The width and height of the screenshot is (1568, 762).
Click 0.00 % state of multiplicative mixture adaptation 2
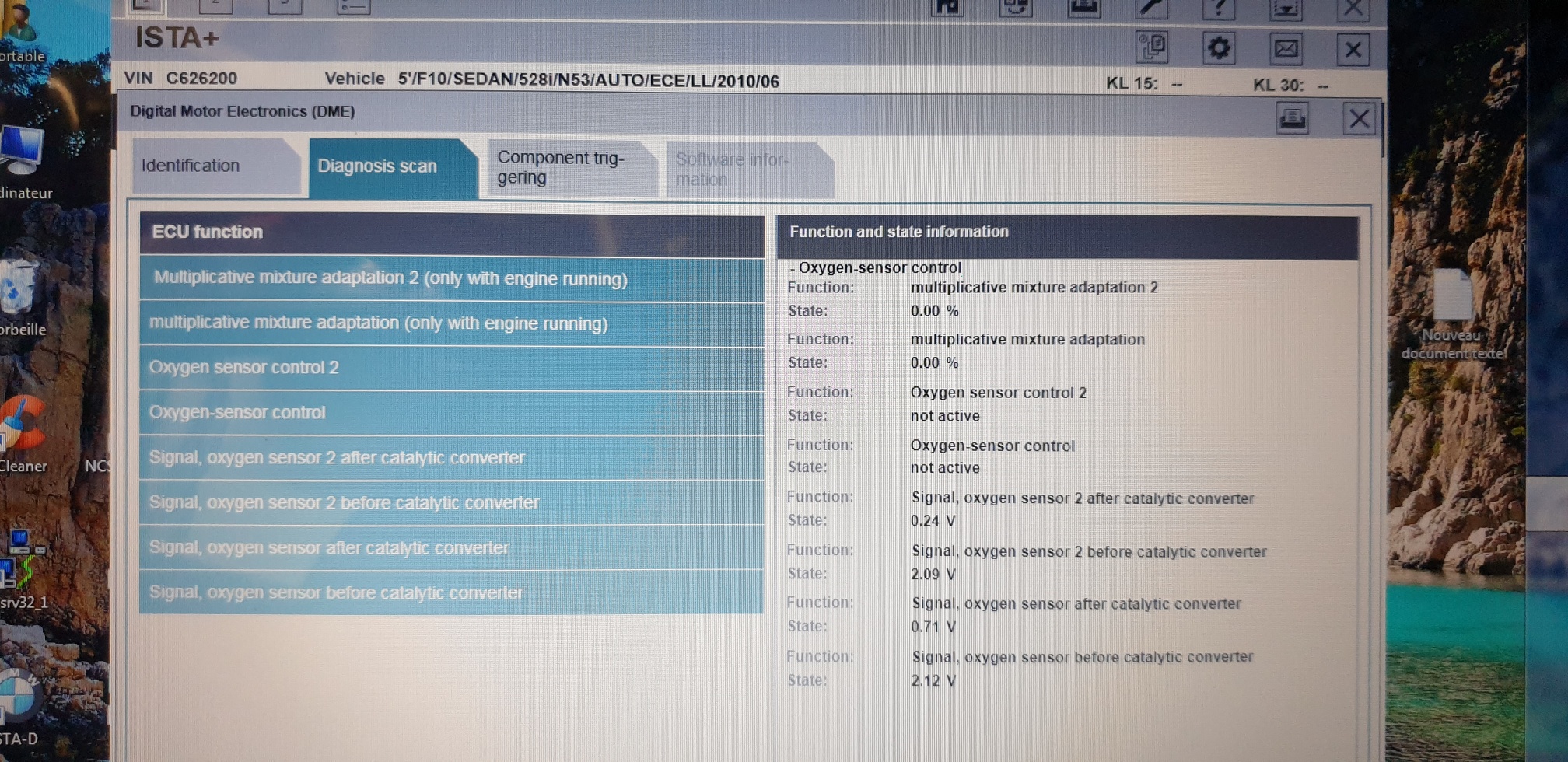(934, 311)
